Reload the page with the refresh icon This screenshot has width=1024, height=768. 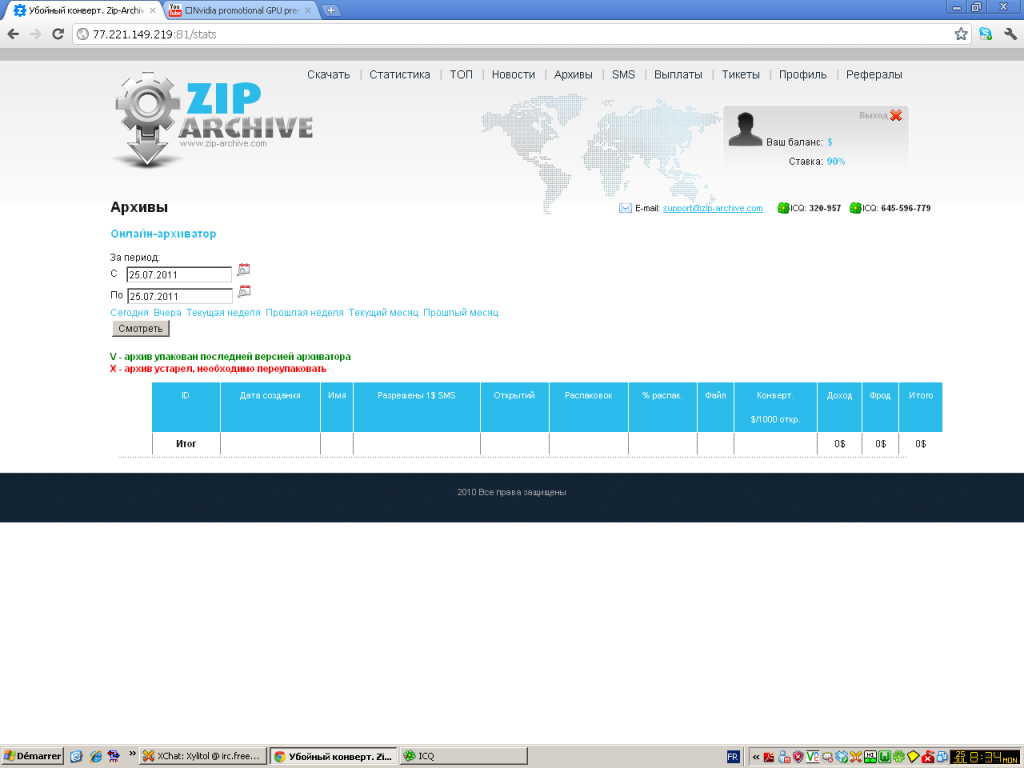(57, 34)
